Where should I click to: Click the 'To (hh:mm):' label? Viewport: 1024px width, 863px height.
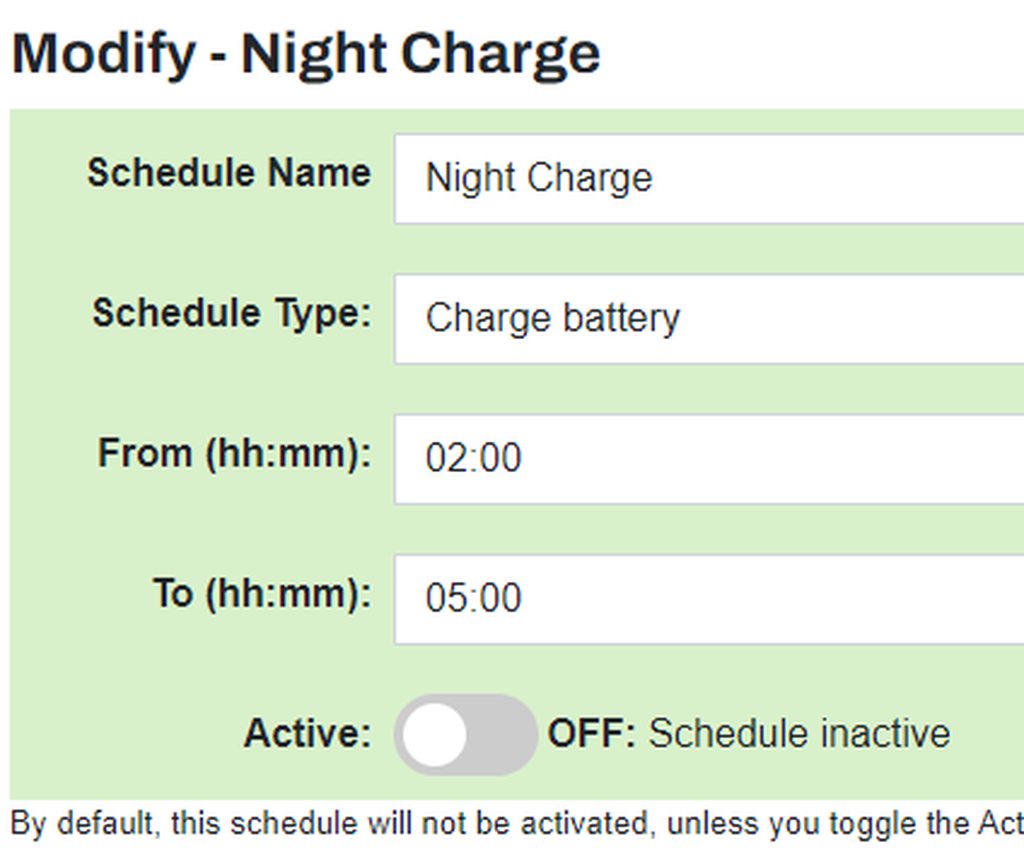(261, 593)
